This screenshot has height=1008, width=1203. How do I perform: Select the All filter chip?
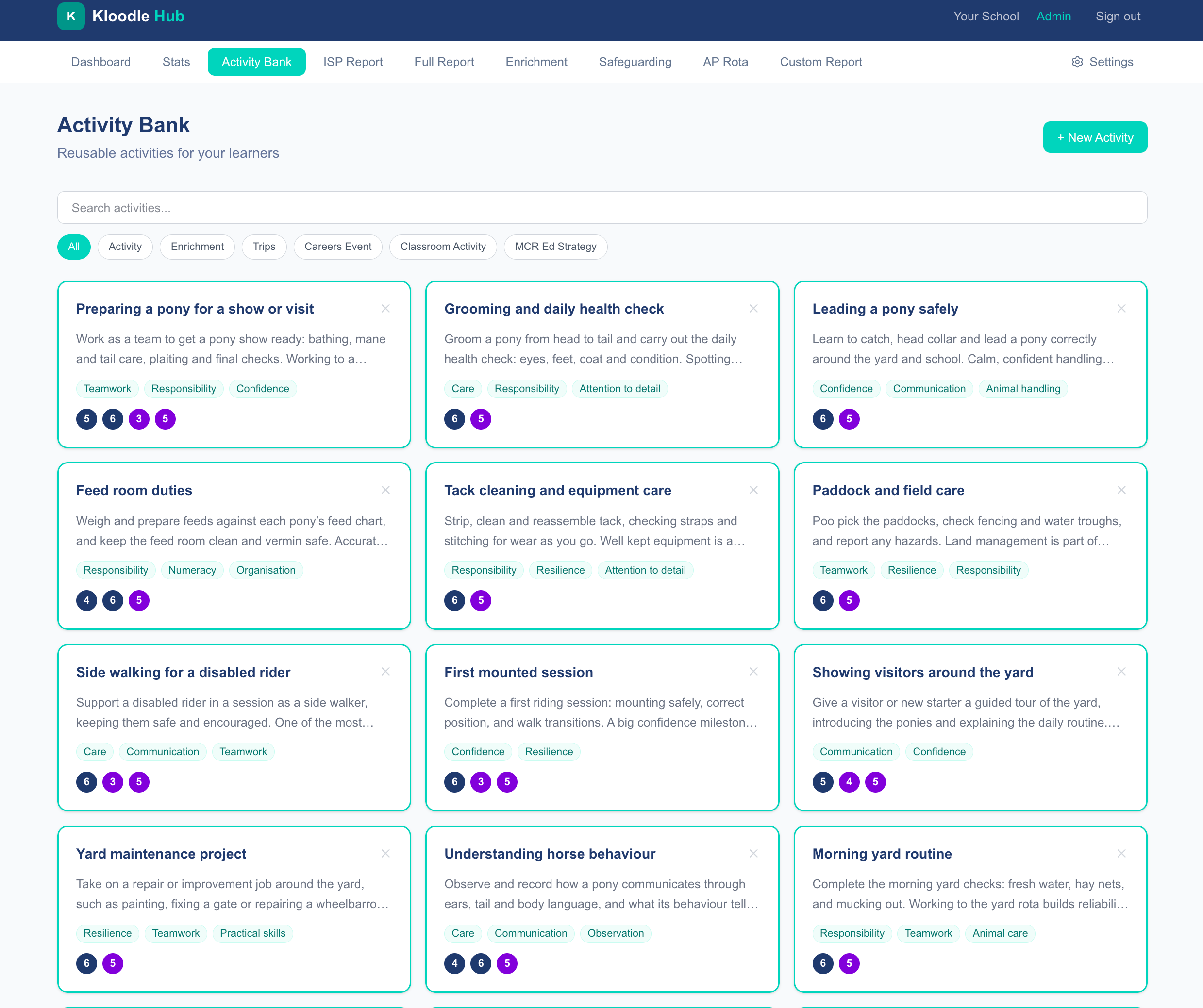(x=74, y=247)
